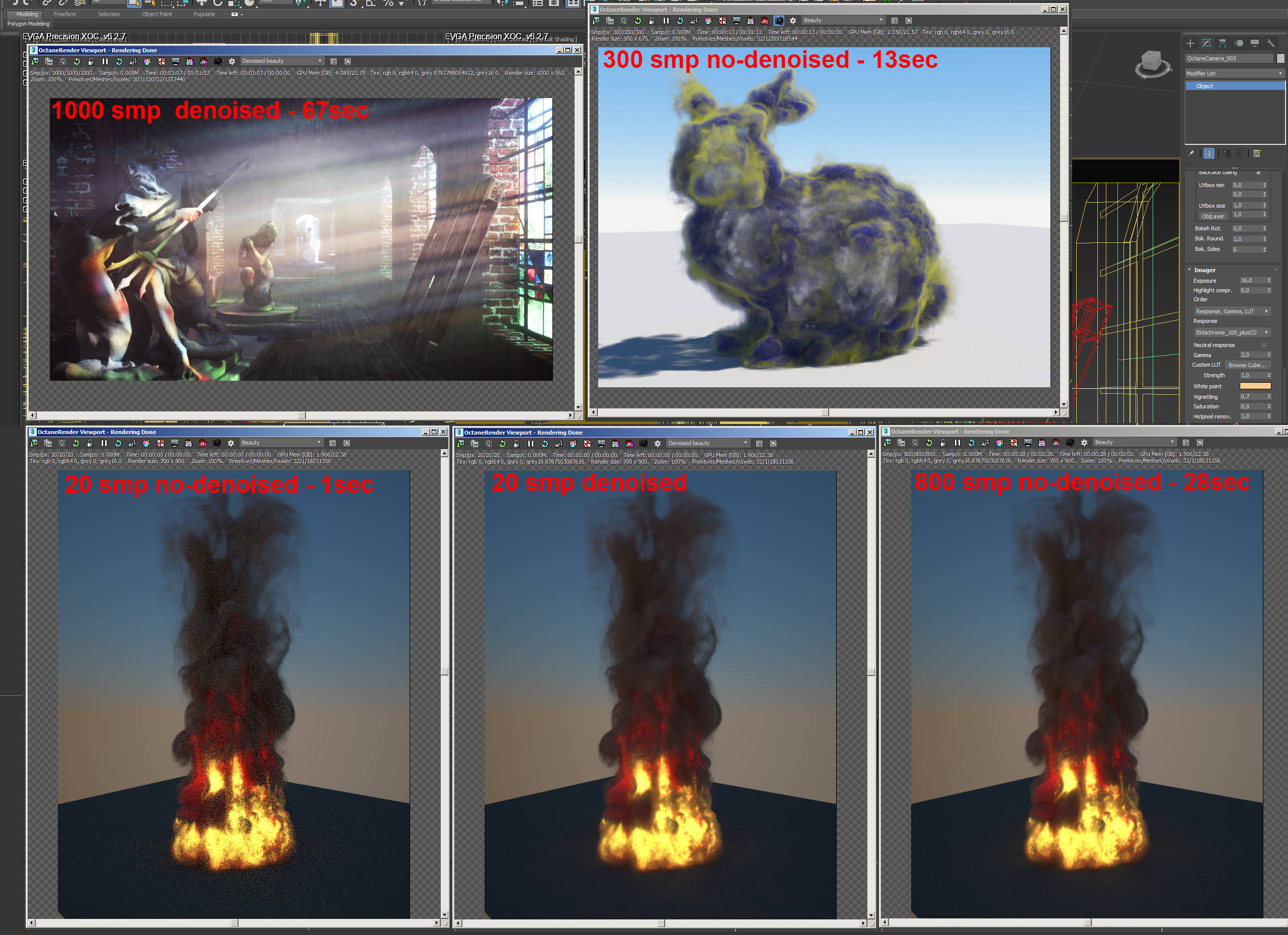Click AF autofocus picker in 20 smp denoised viewport
1288x935 pixels.
(x=559, y=444)
